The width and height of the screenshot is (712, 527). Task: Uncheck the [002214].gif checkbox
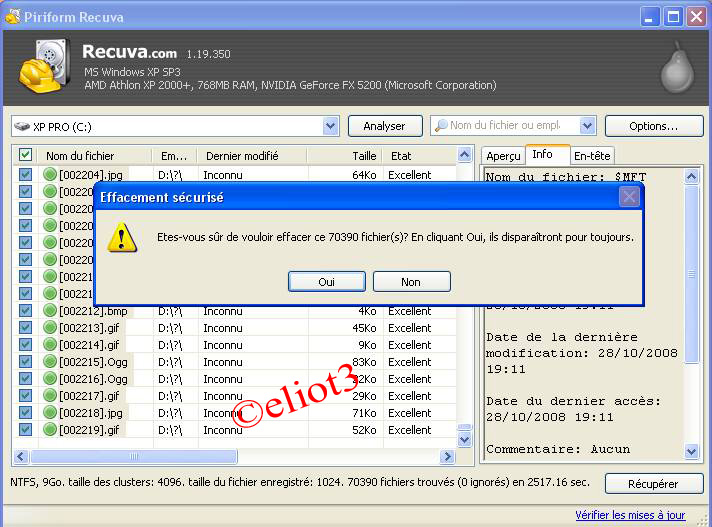[x=25, y=345]
